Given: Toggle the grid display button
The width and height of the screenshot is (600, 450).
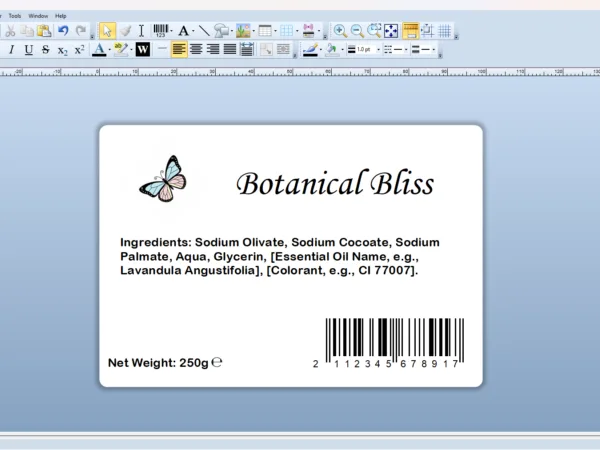Looking at the screenshot, I should coord(444,31).
